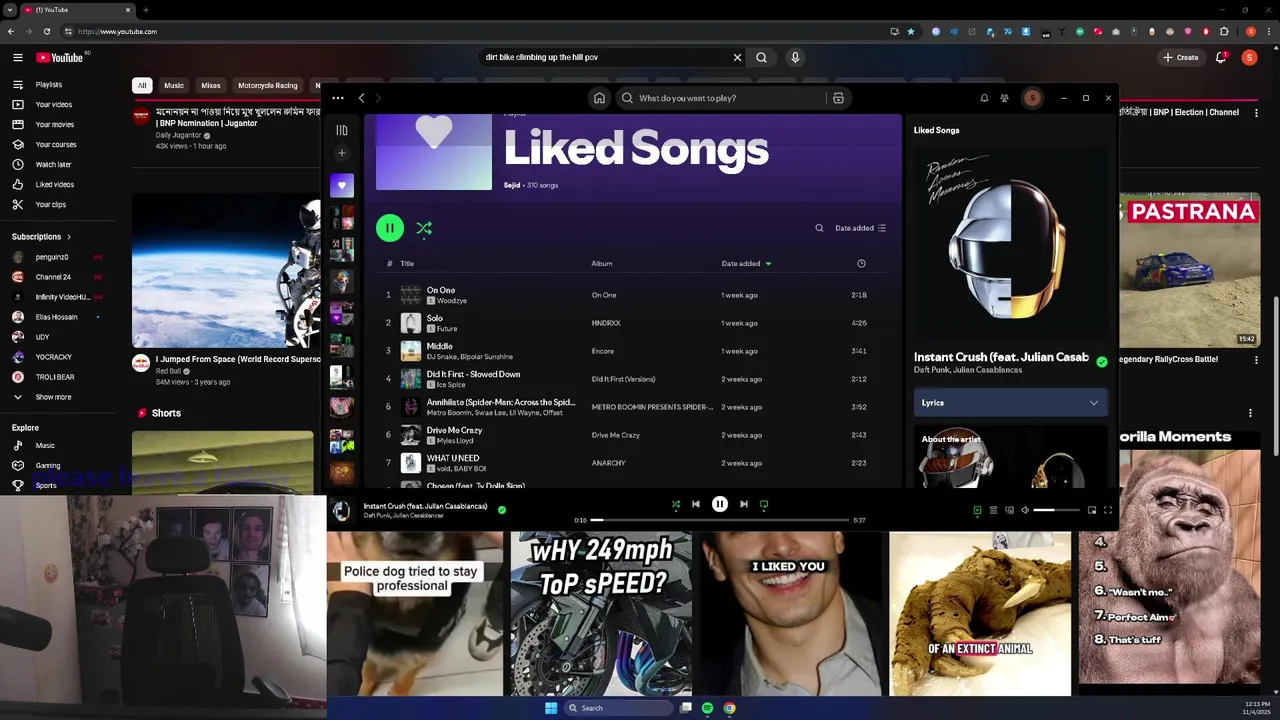Expand Subscriptions section chevron
1280x720 pixels.
(x=69, y=237)
